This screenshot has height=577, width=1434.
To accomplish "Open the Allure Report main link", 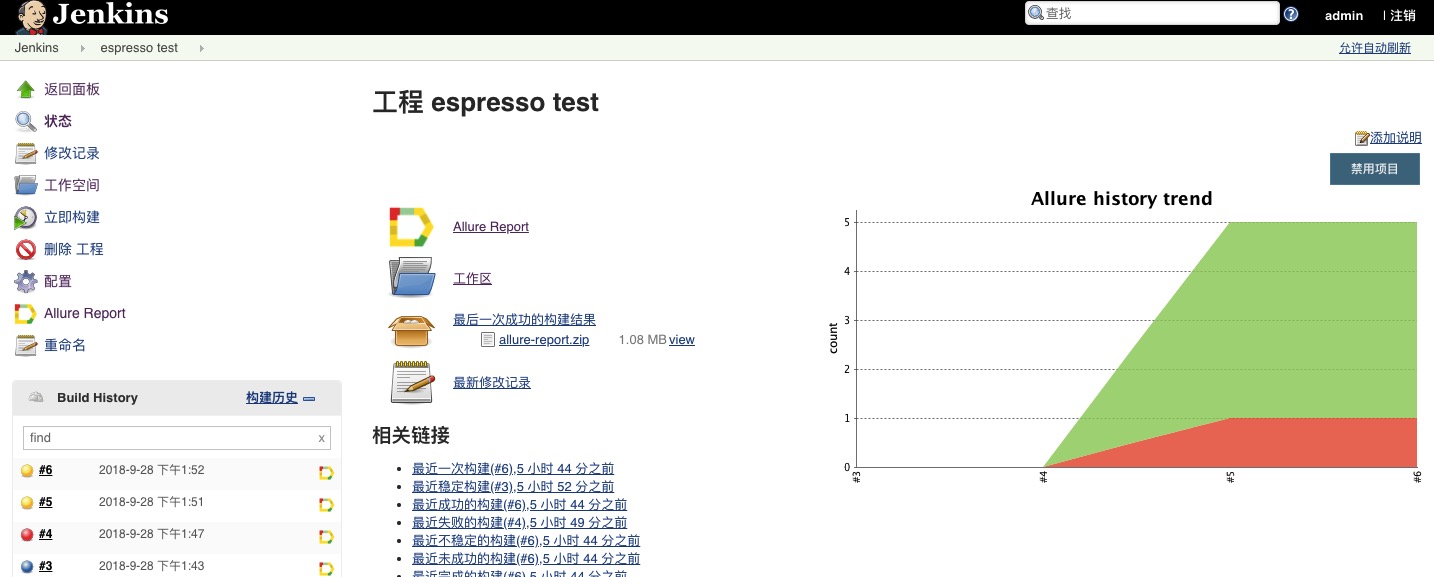I will tap(491, 227).
